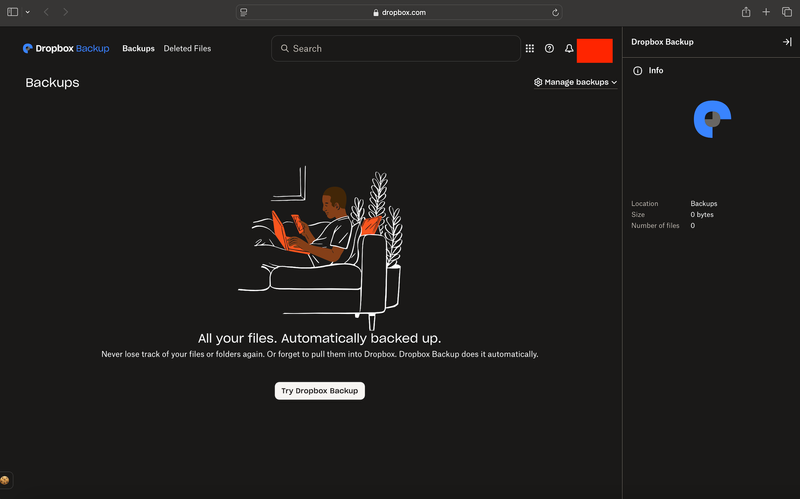Open the help question mark icon

click(549, 48)
